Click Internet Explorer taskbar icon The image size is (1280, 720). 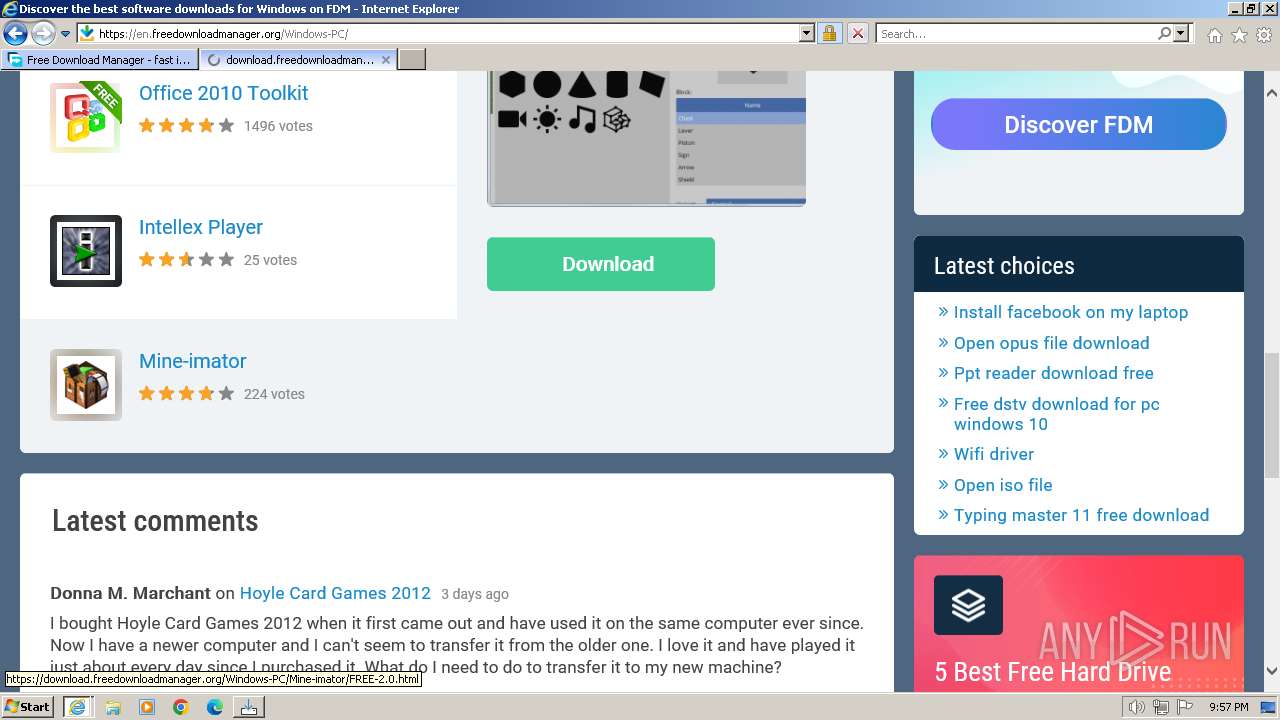click(x=77, y=706)
